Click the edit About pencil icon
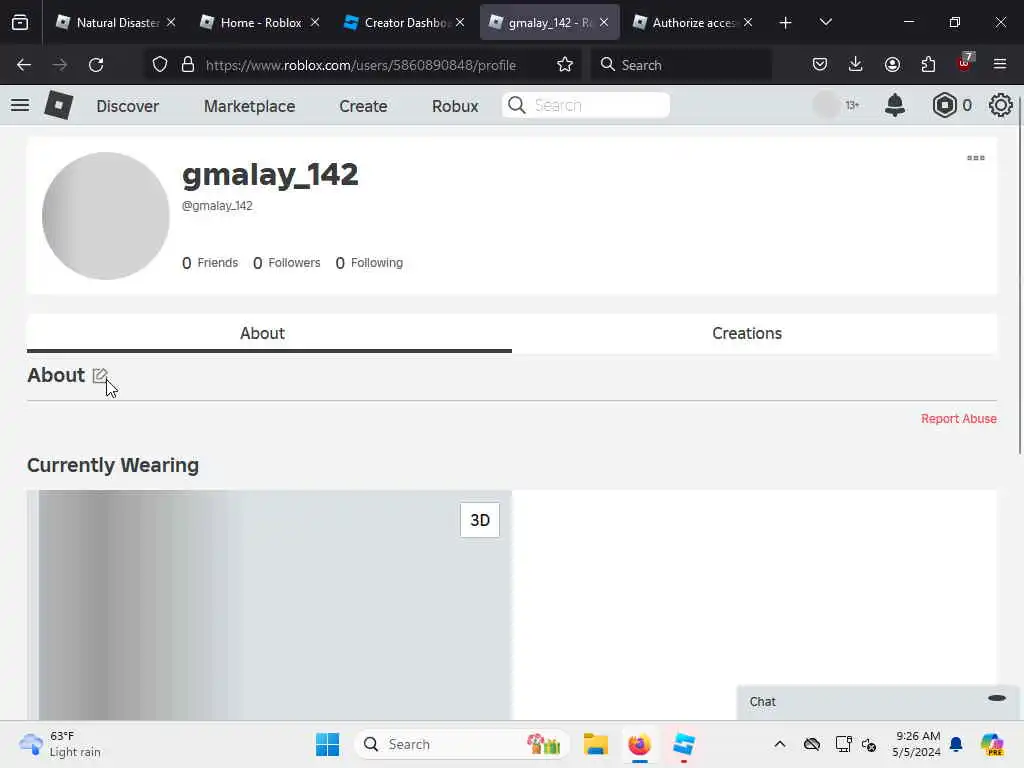 [x=100, y=376]
